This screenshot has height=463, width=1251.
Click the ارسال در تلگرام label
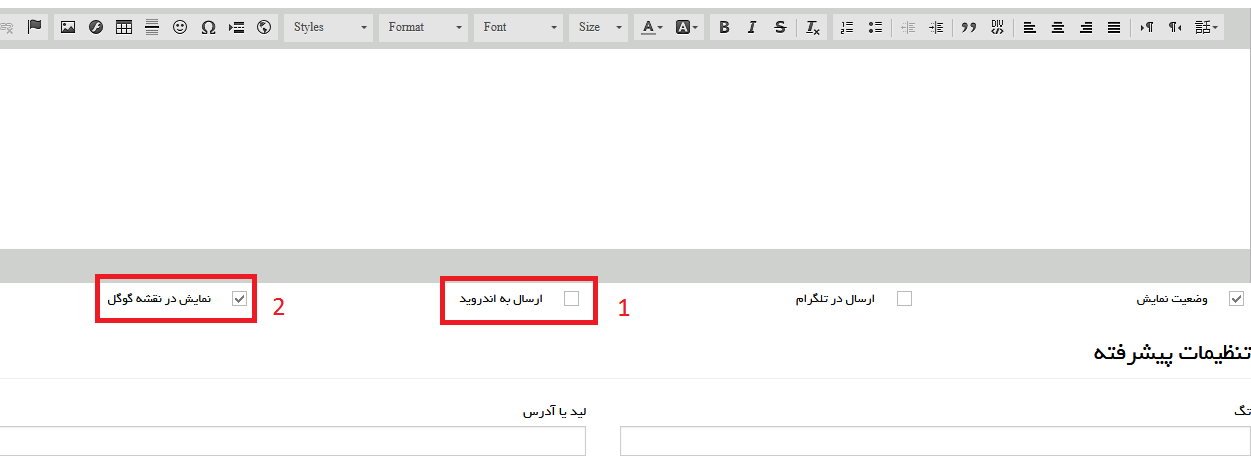[x=834, y=299]
